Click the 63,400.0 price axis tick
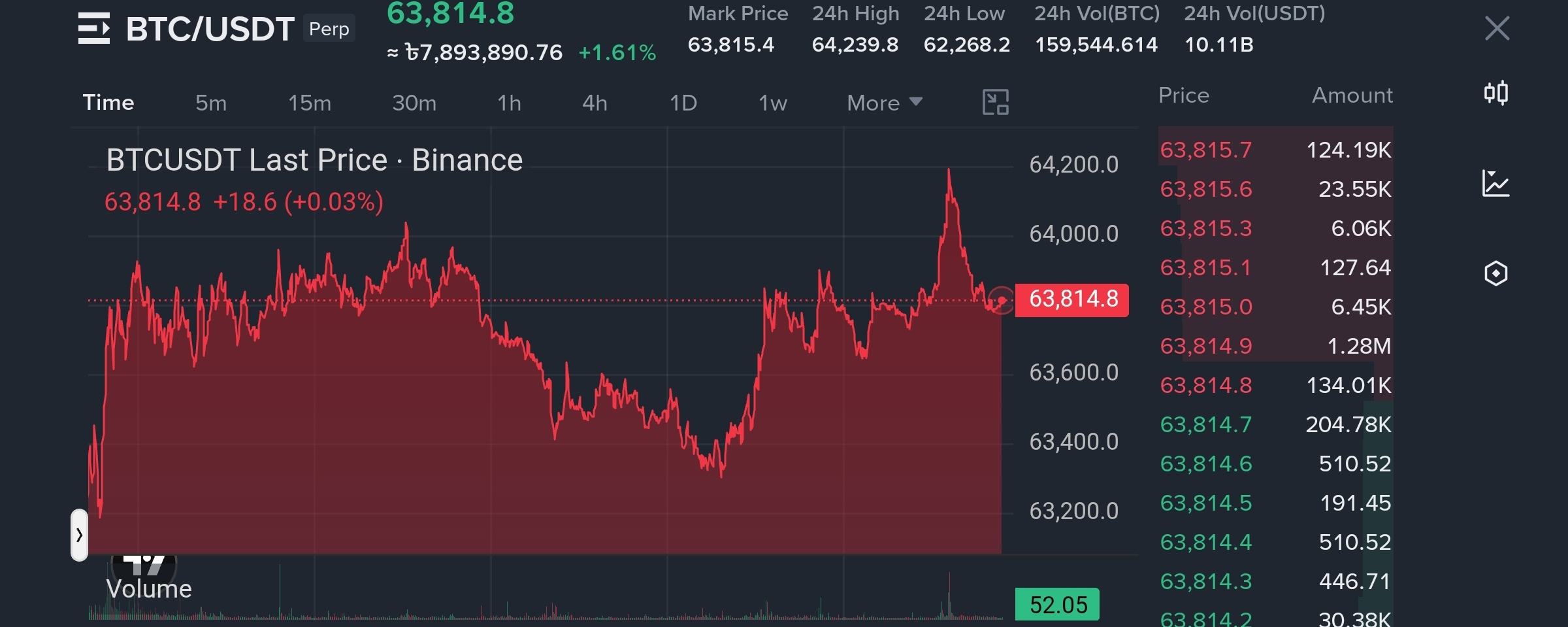1568x627 pixels. click(x=1073, y=442)
